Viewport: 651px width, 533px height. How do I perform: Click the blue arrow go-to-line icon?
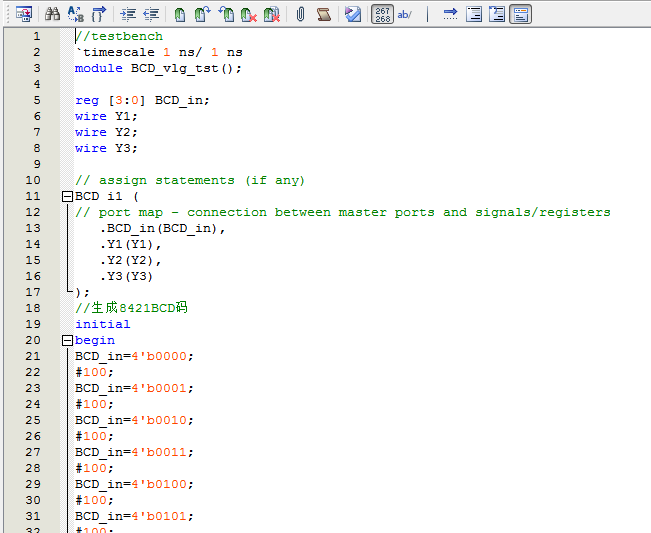450,14
